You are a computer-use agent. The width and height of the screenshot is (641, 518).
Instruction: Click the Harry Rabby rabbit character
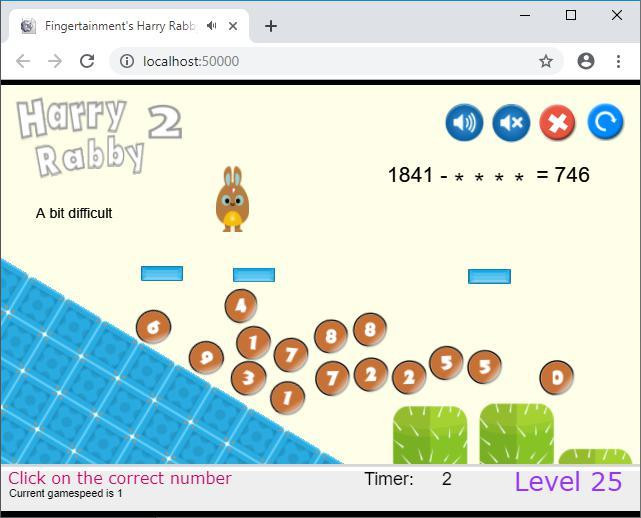tap(232, 199)
